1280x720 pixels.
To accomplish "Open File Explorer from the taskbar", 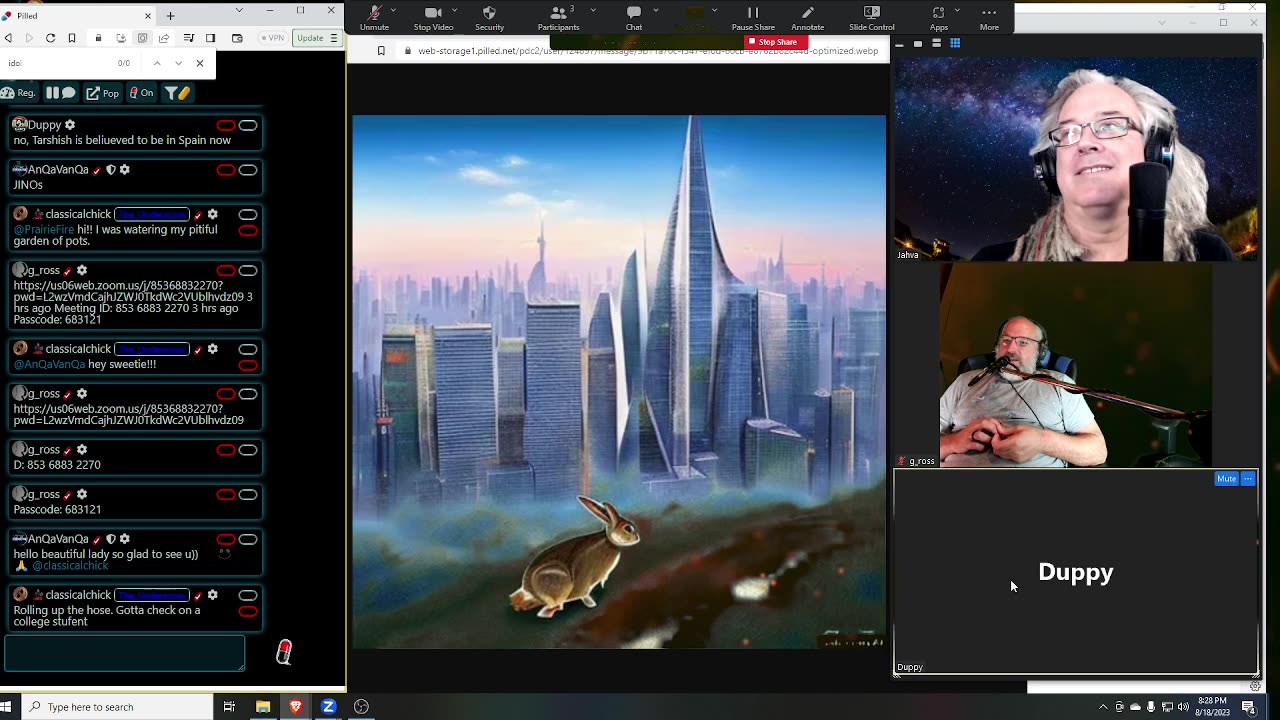I will coord(263,707).
